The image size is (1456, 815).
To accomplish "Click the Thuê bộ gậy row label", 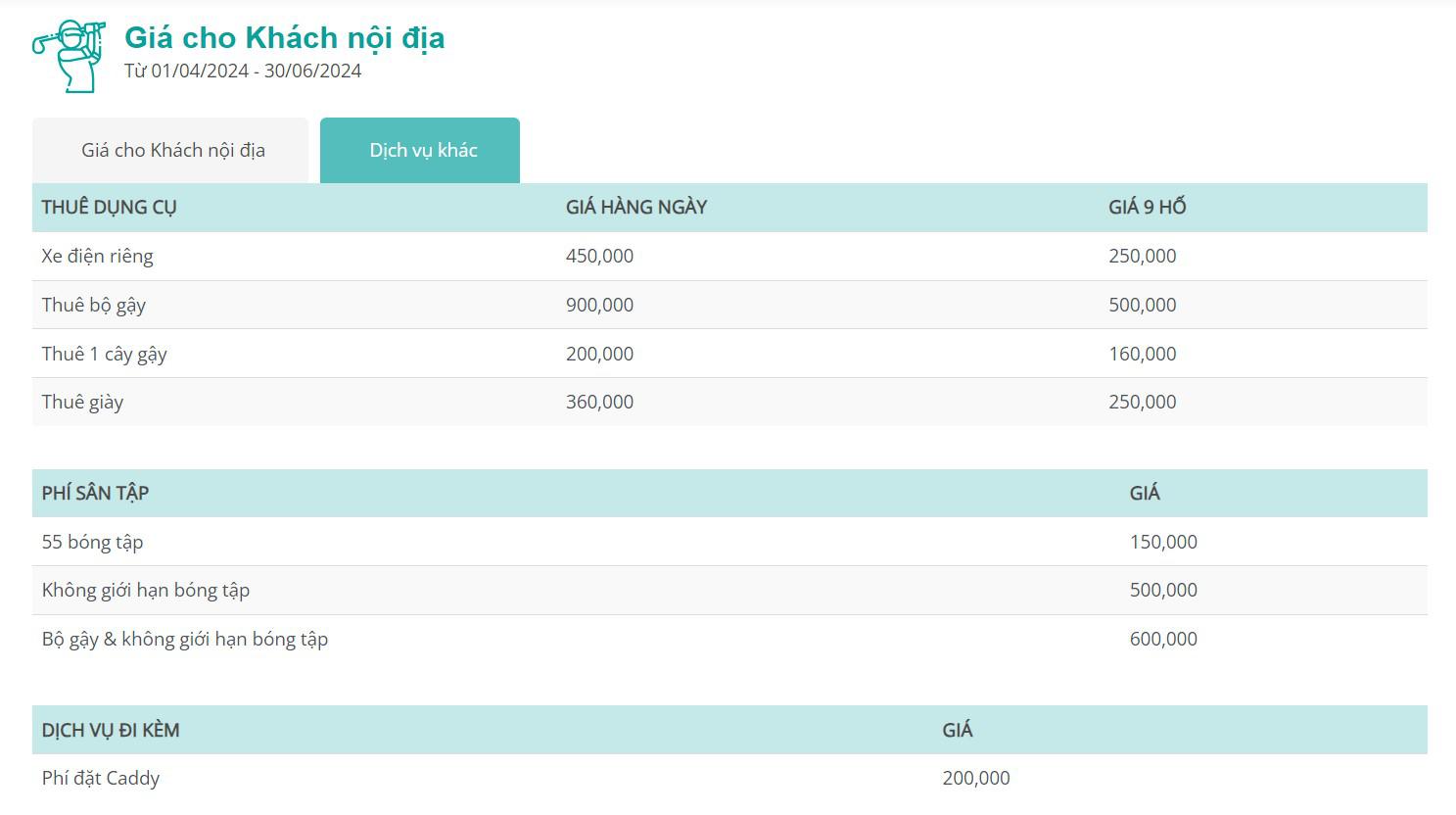I will coord(93,305).
